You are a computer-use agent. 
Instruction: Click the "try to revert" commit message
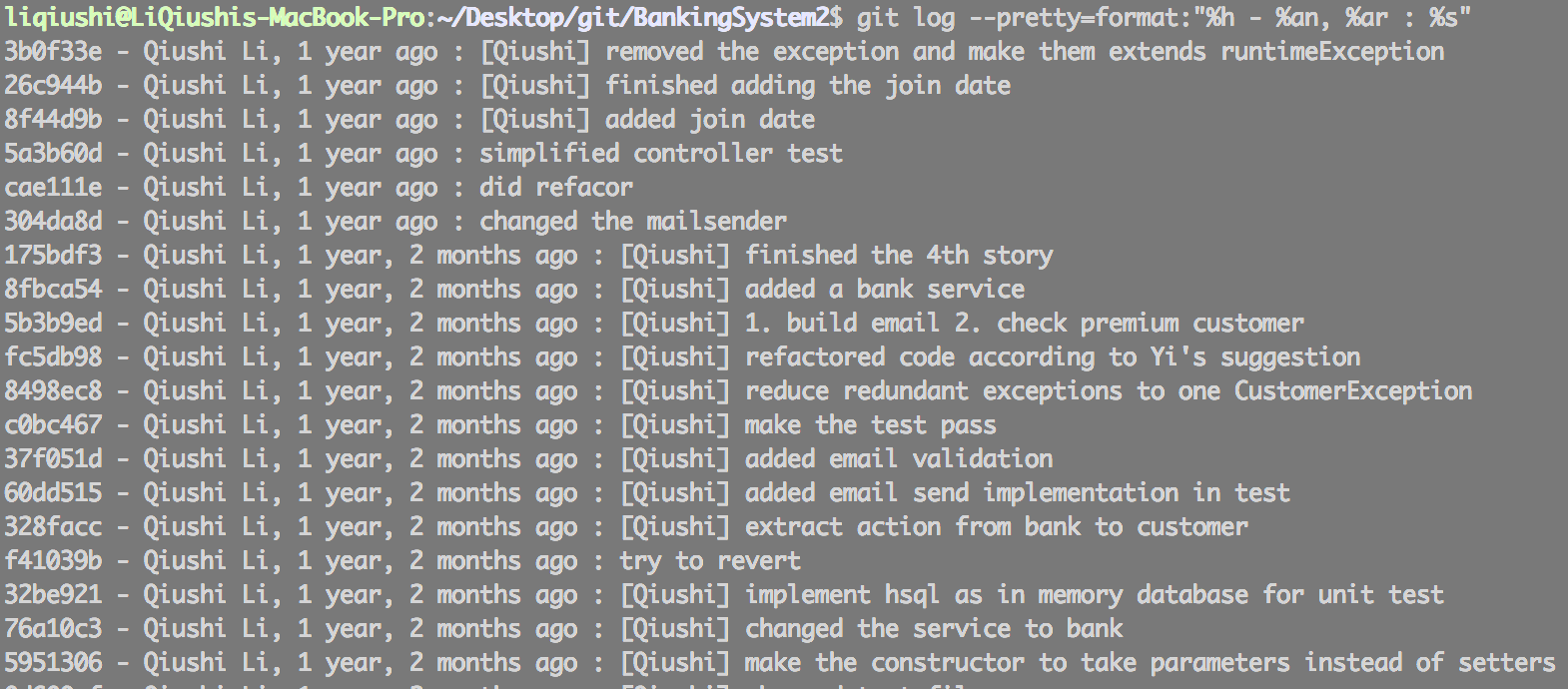coord(709,561)
